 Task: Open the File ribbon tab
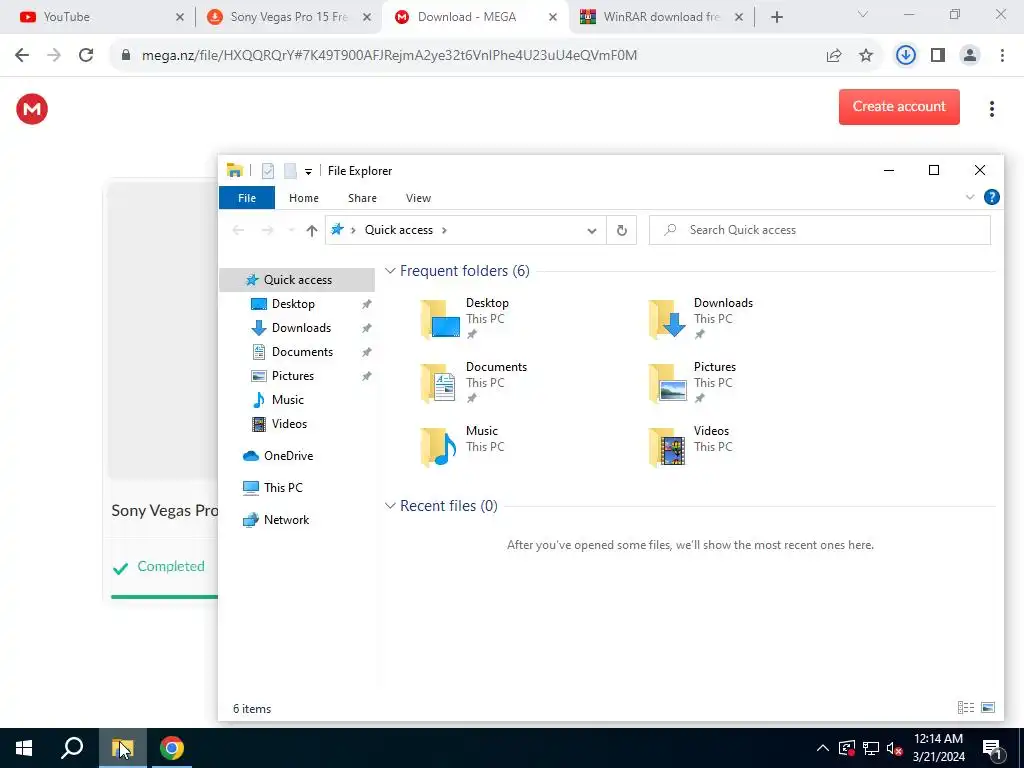pyautogui.click(x=247, y=198)
